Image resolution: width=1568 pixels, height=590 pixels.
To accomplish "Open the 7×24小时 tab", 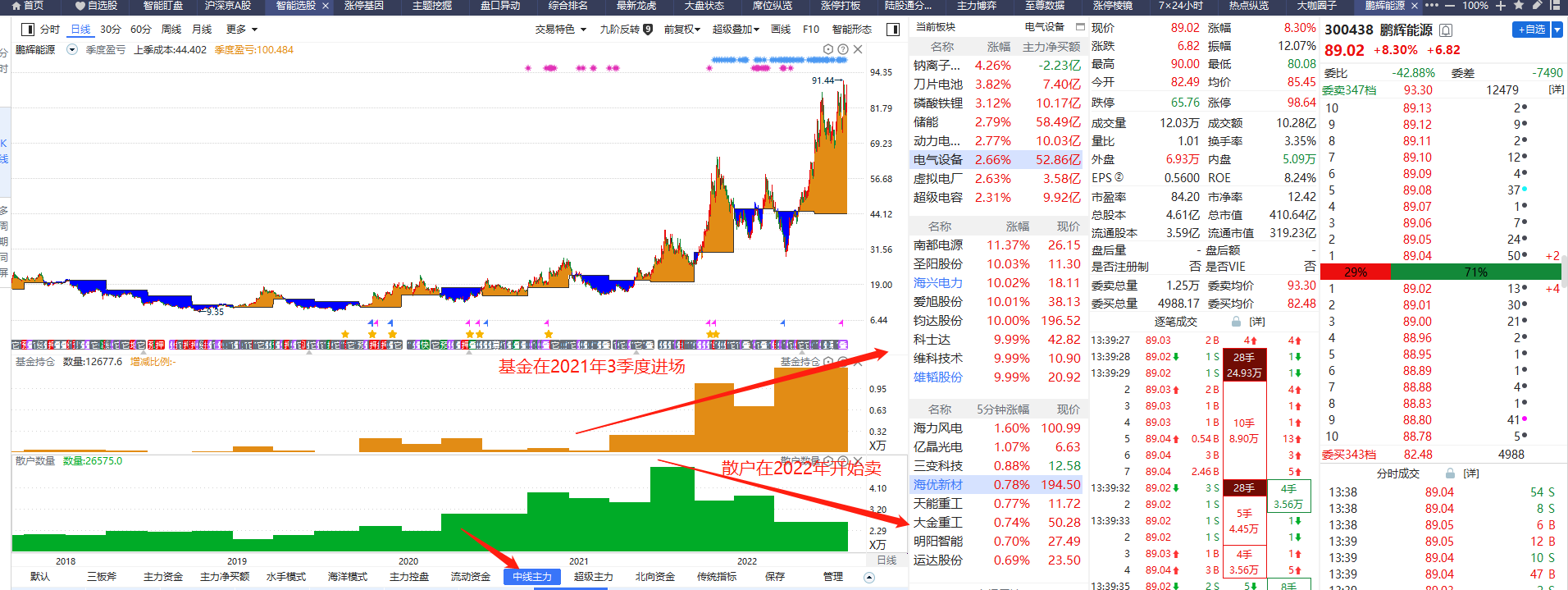I will point(1181,6).
